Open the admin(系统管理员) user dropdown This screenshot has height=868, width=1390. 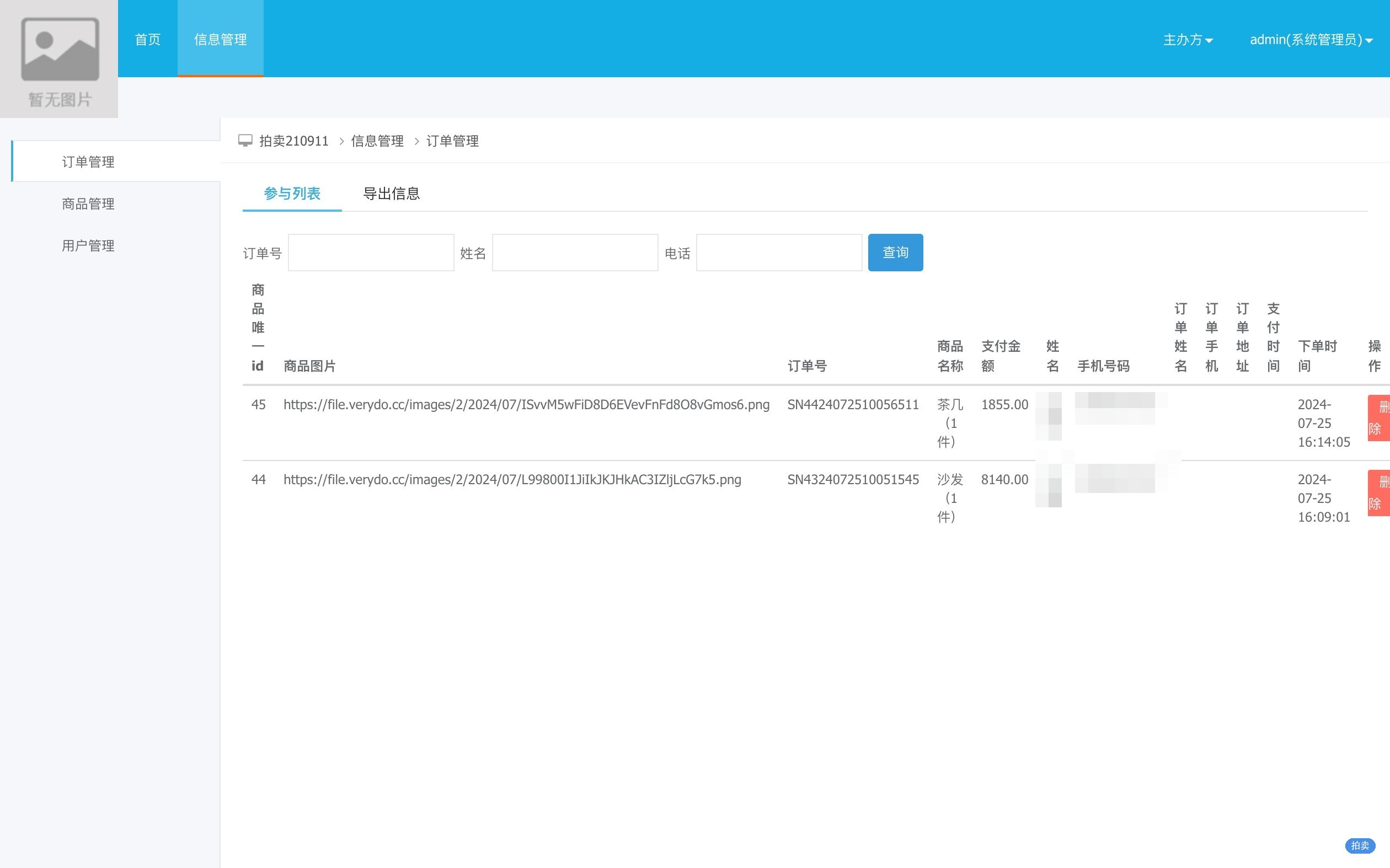point(1311,40)
